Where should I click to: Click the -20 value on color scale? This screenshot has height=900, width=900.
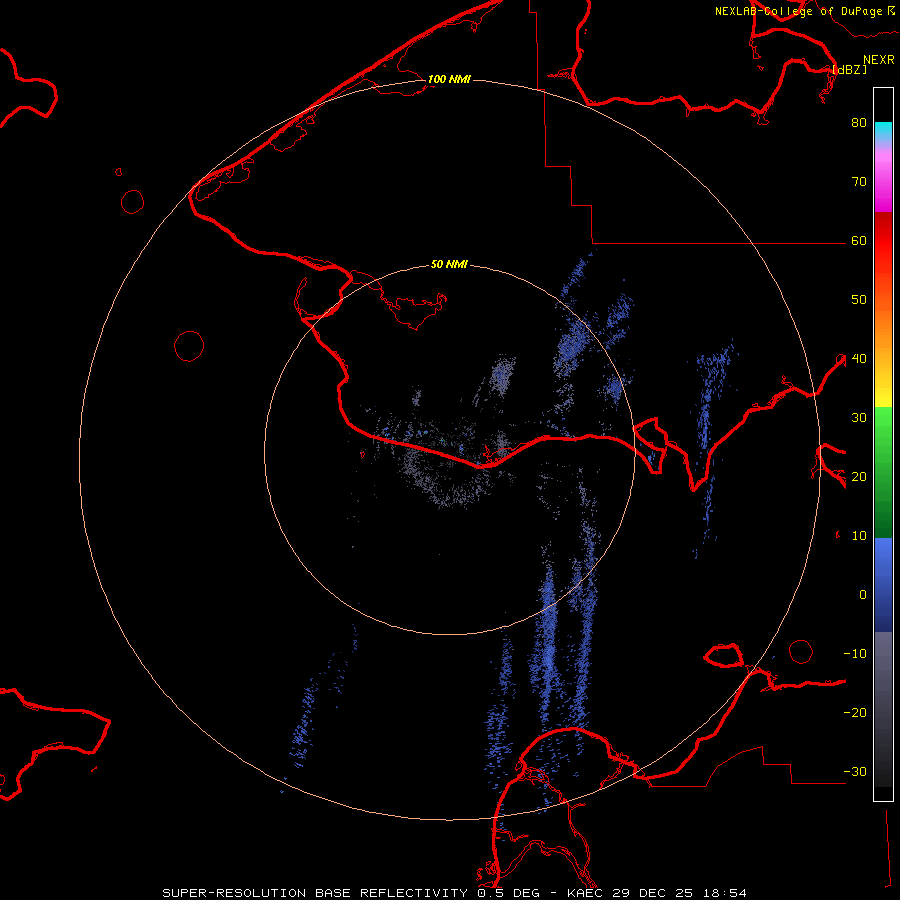(x=855, y=713)
